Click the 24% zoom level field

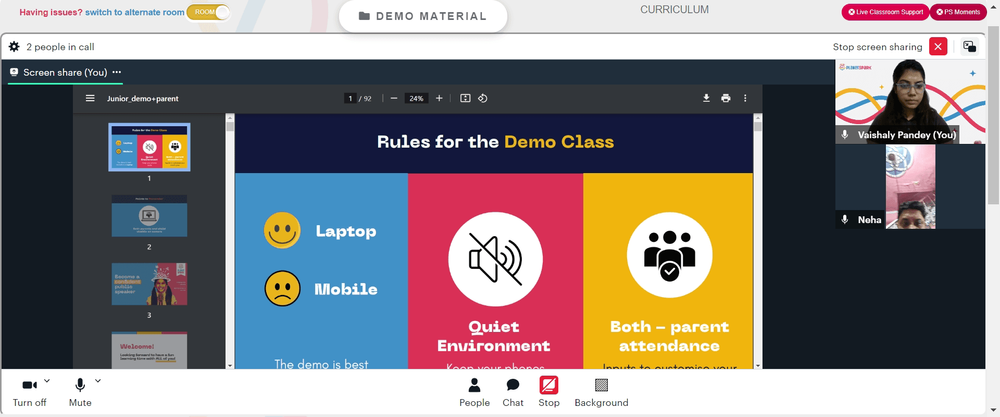coord(416,98)
